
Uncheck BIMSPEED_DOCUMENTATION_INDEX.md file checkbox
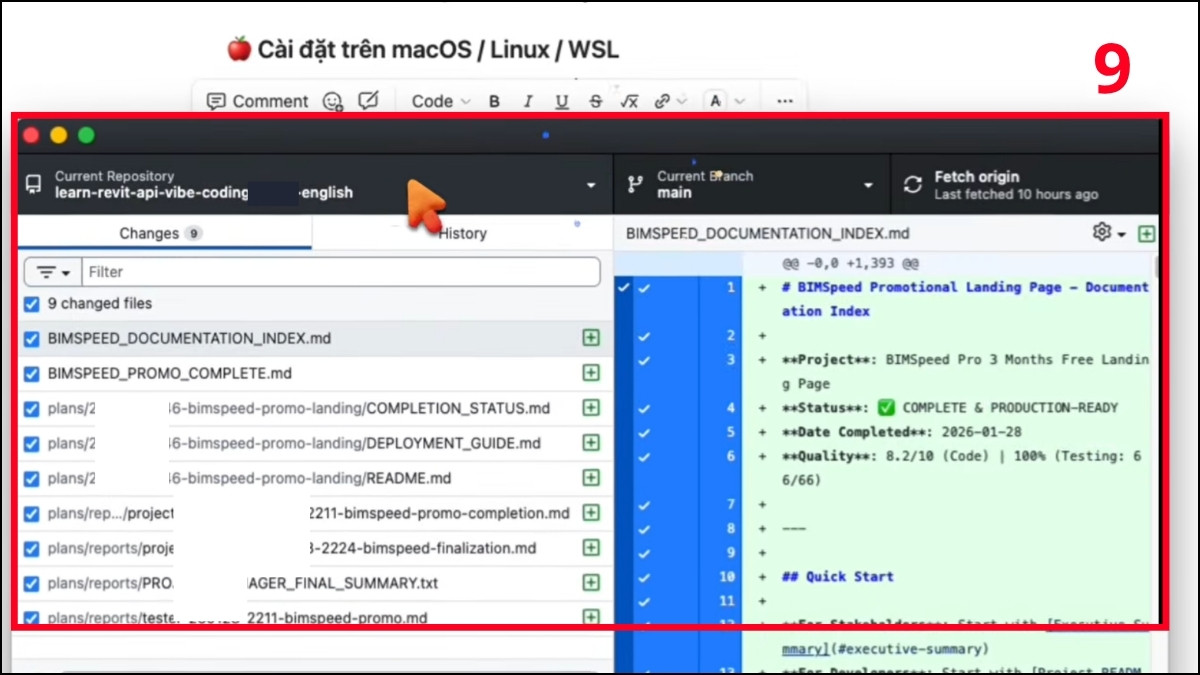(31, 339)
